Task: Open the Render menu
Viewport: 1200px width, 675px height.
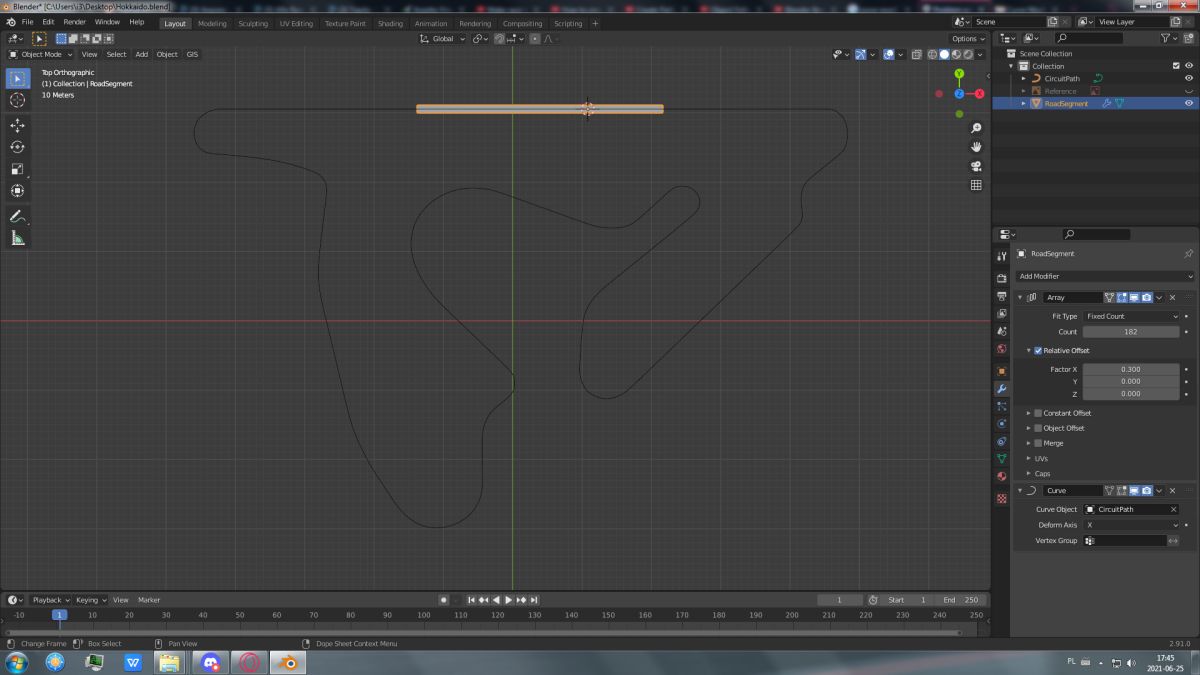Action: pyautogui.click(x=75, y=22)
